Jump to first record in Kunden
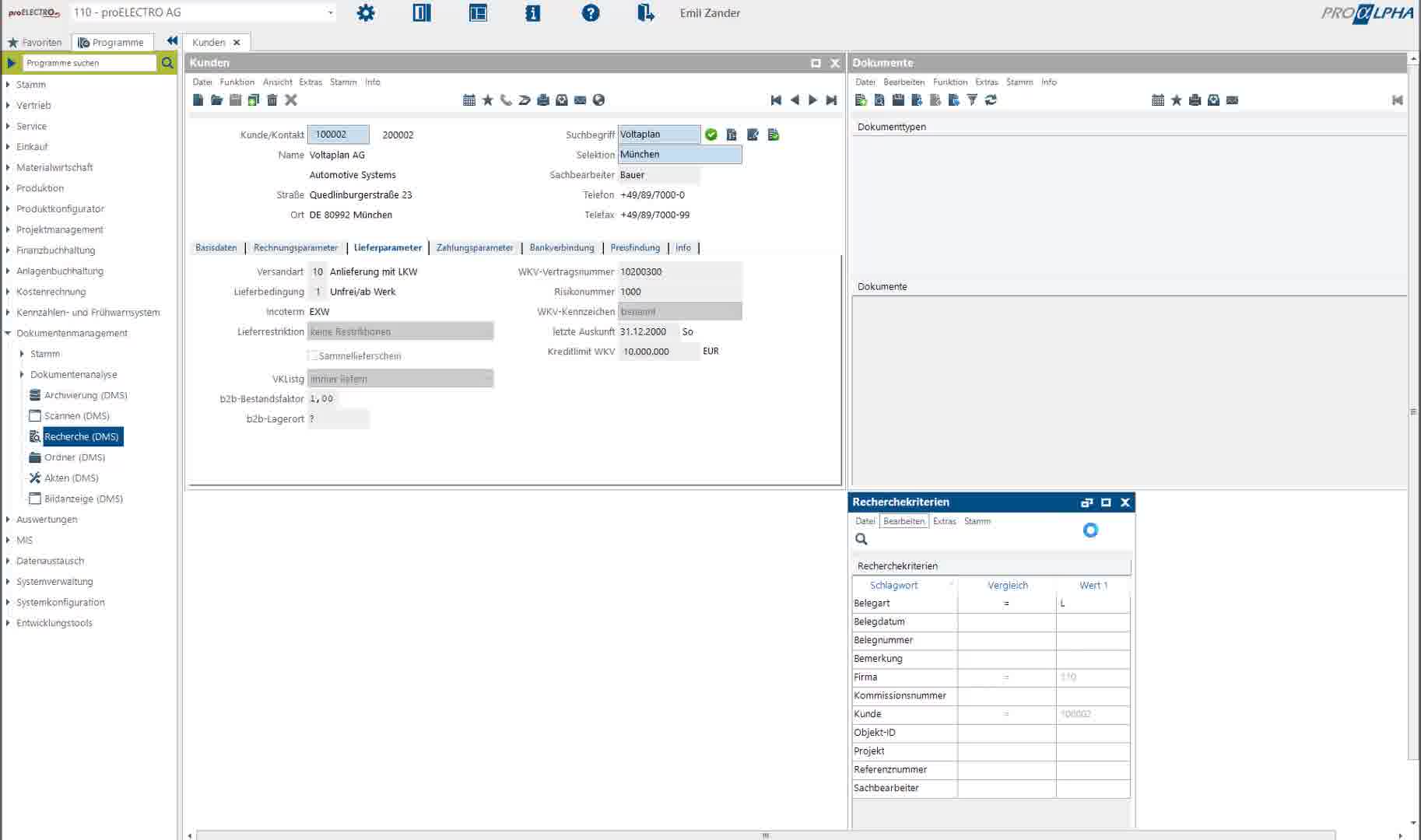This screenshot has width=1421, height=840. (x=776, y=100)
